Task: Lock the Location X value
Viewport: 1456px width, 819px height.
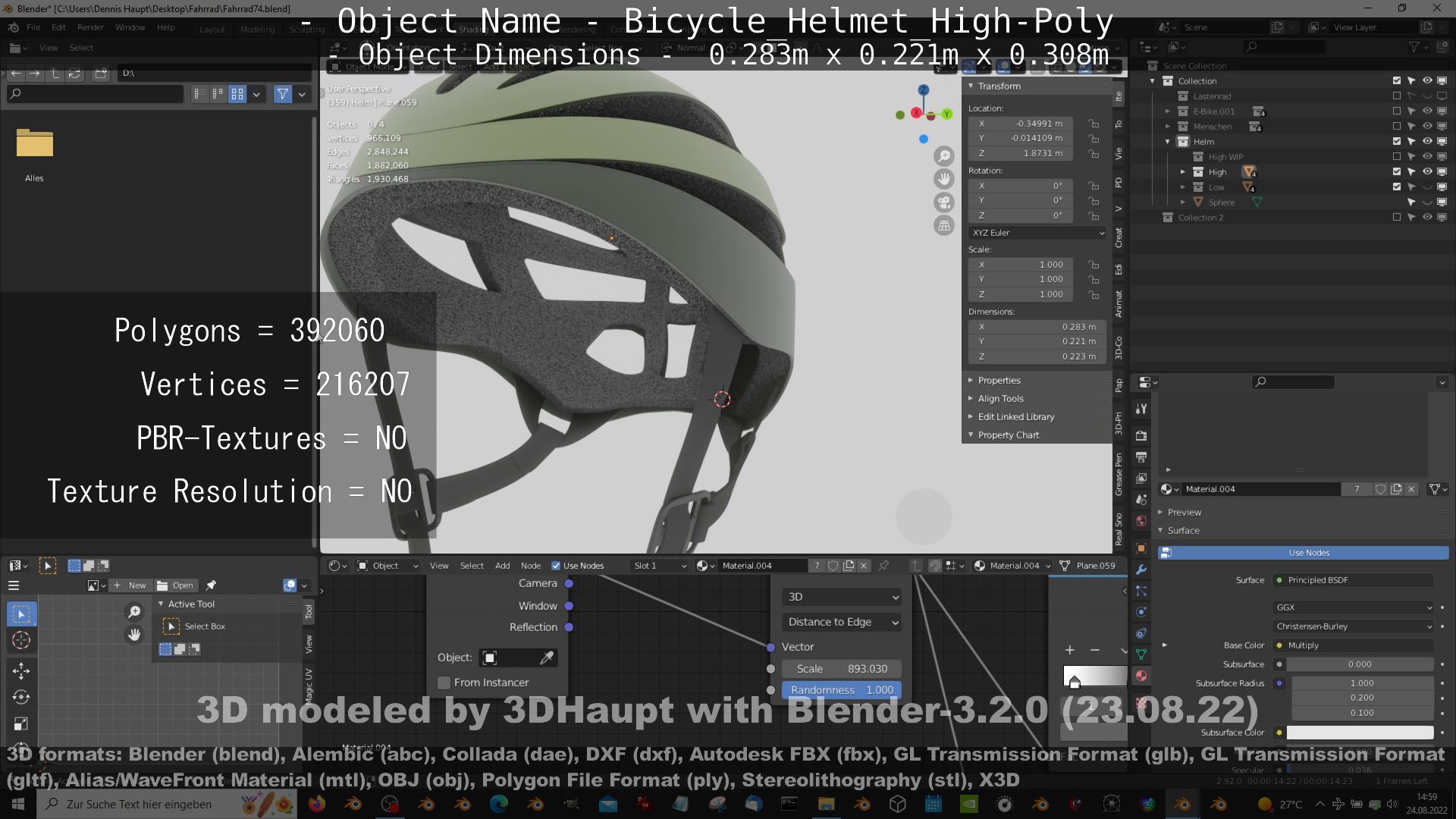Action: point(1094,124)
